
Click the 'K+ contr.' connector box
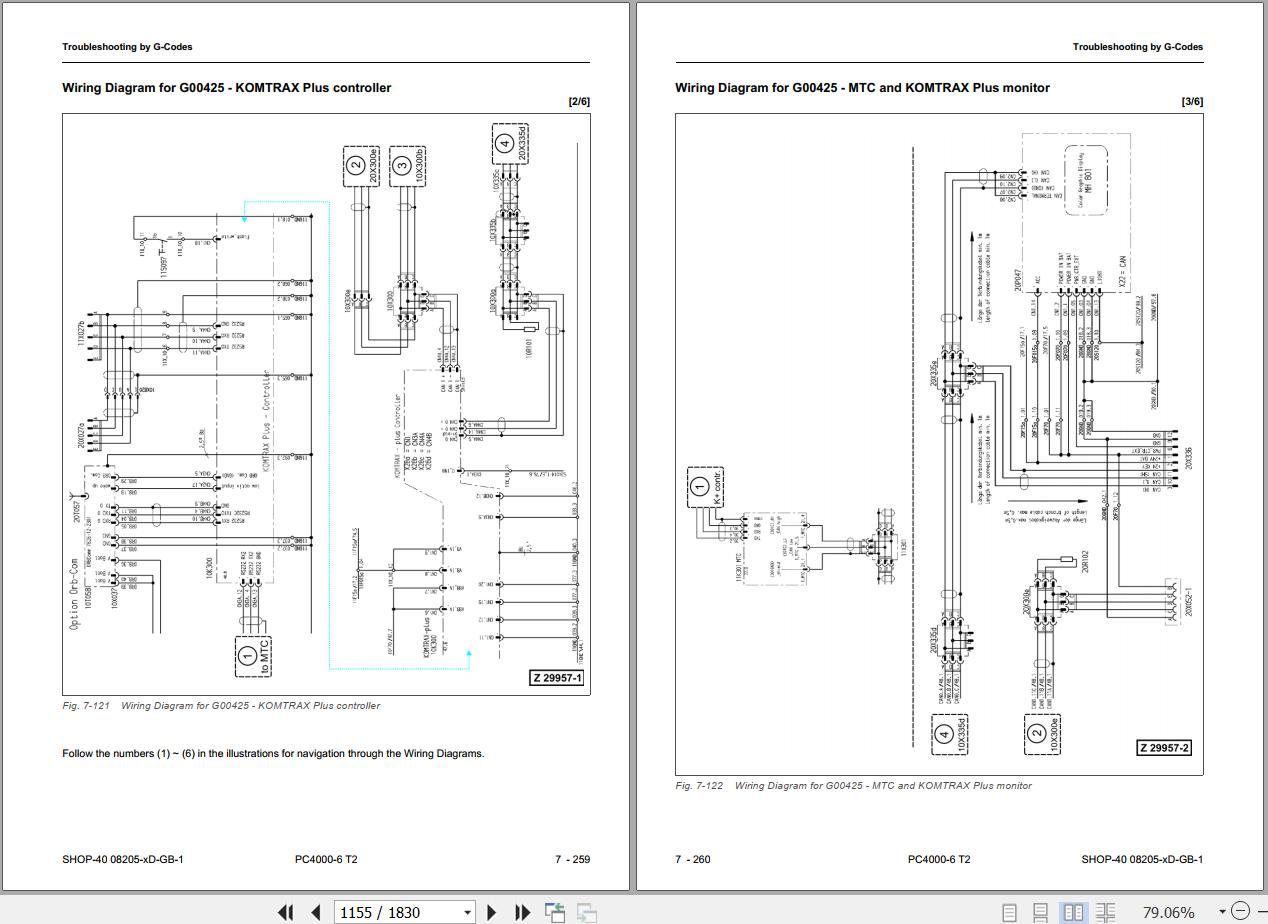pos(705,488)
